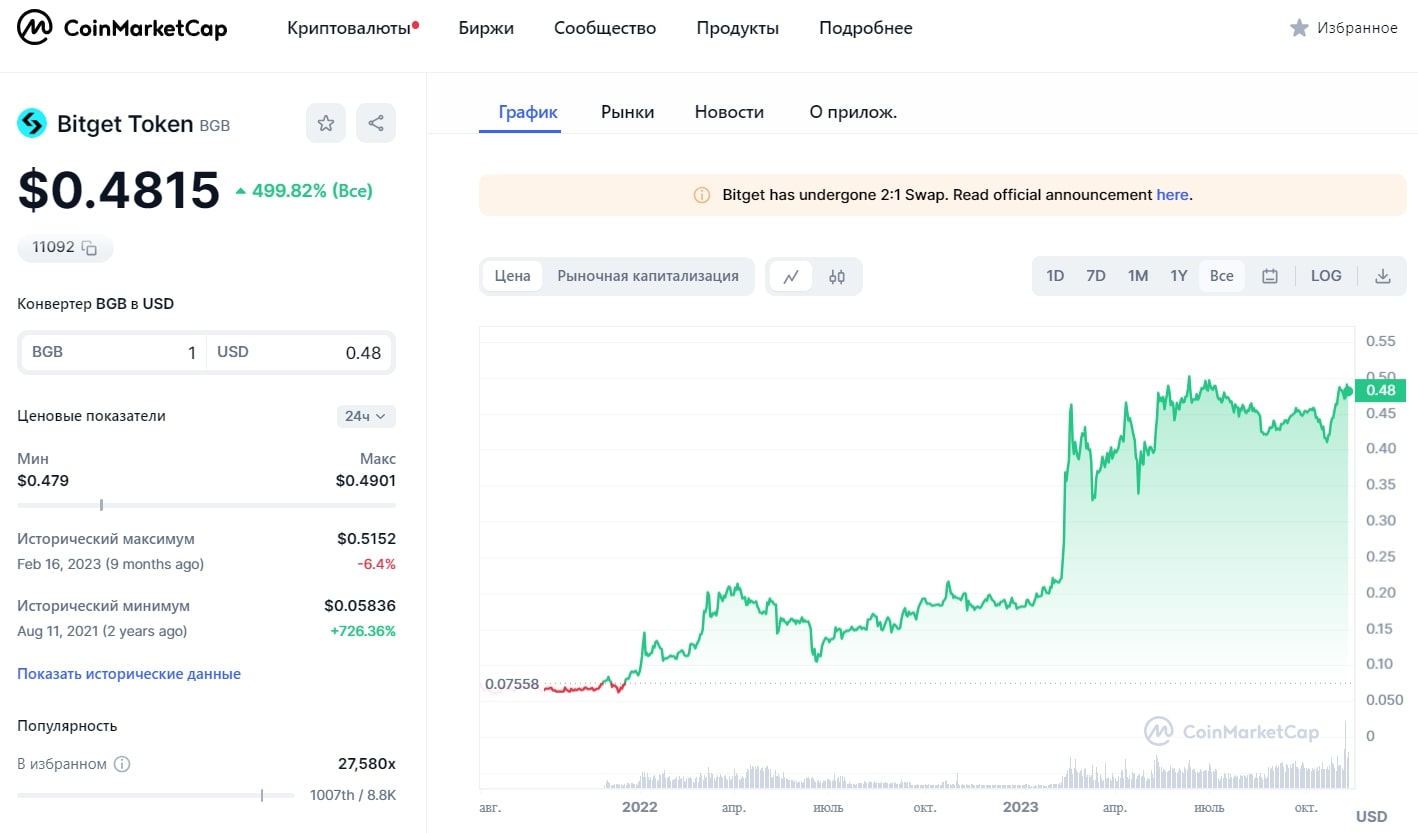Screen dimensions: 1418x833
Task: Click the 24h min-max price range slider
Action: 207,505
